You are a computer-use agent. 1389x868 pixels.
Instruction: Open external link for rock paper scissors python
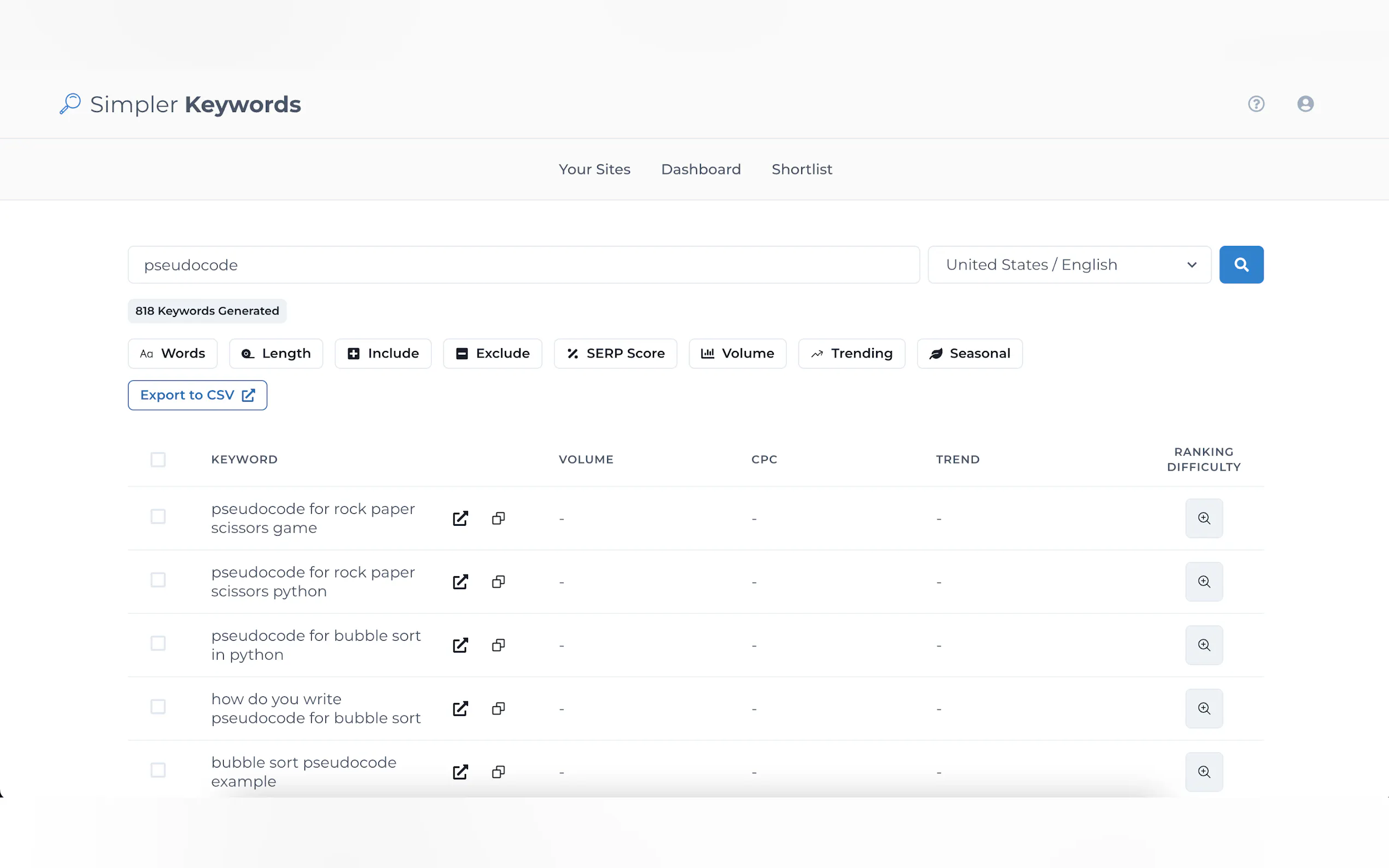point(460,582)
